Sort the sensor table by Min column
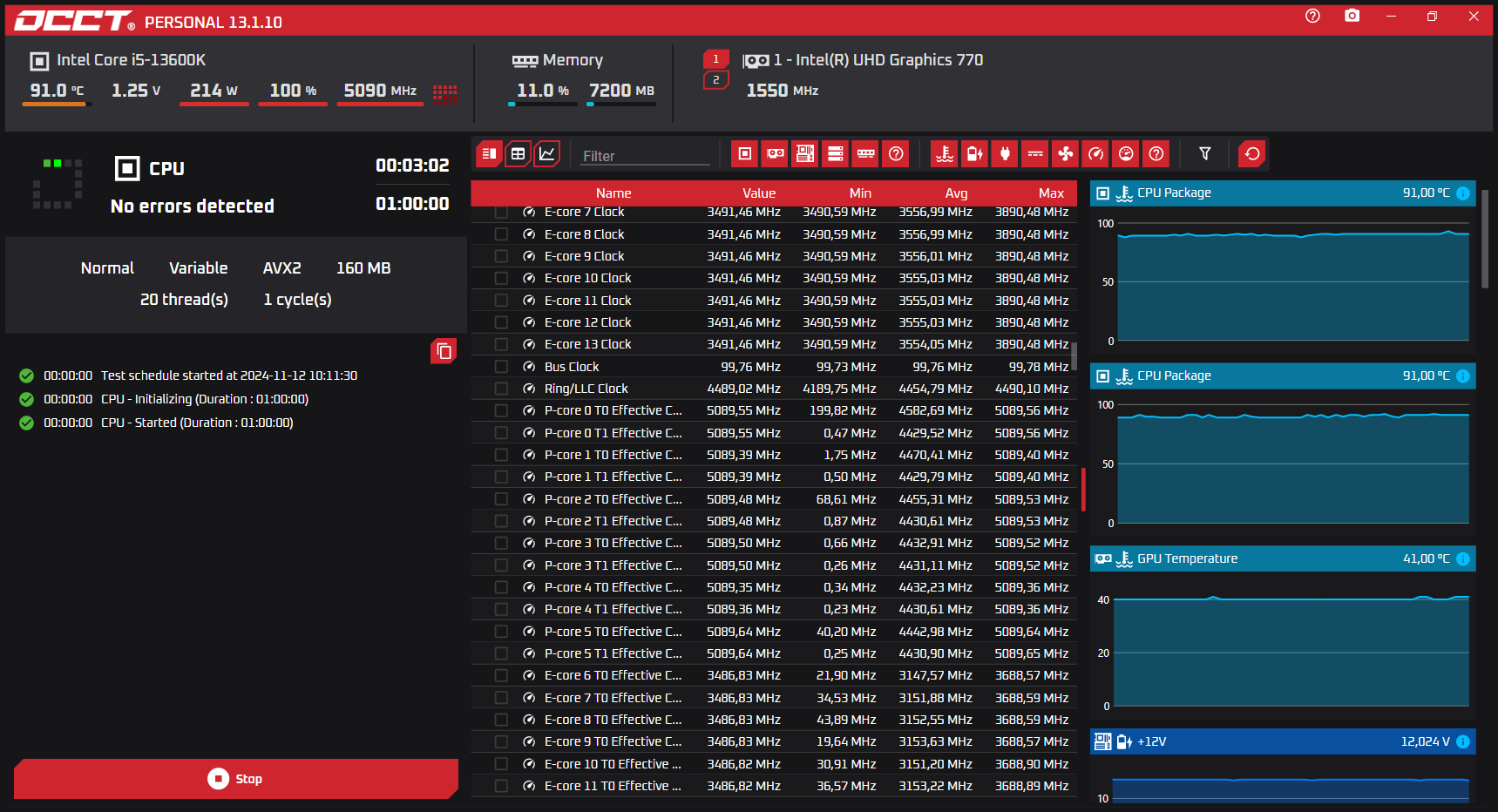 [860, 193]
